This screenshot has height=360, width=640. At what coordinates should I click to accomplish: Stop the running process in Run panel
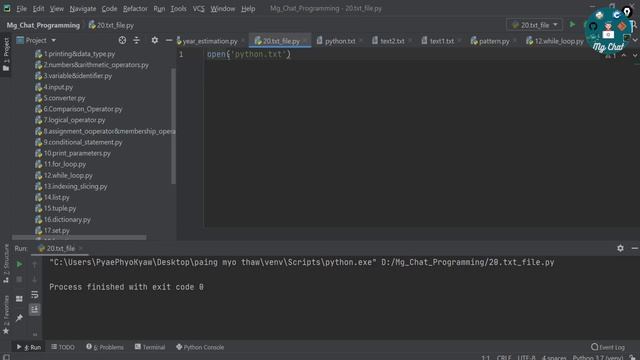(19, 280)
